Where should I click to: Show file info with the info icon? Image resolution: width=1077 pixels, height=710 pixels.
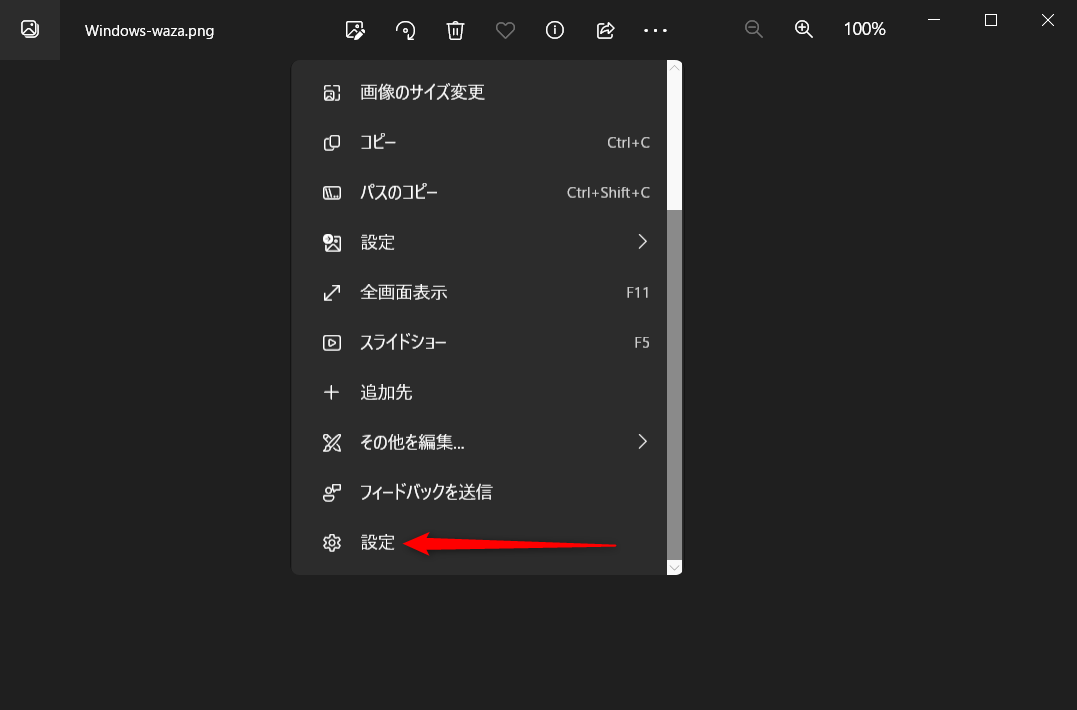click(x=555, y=30)
